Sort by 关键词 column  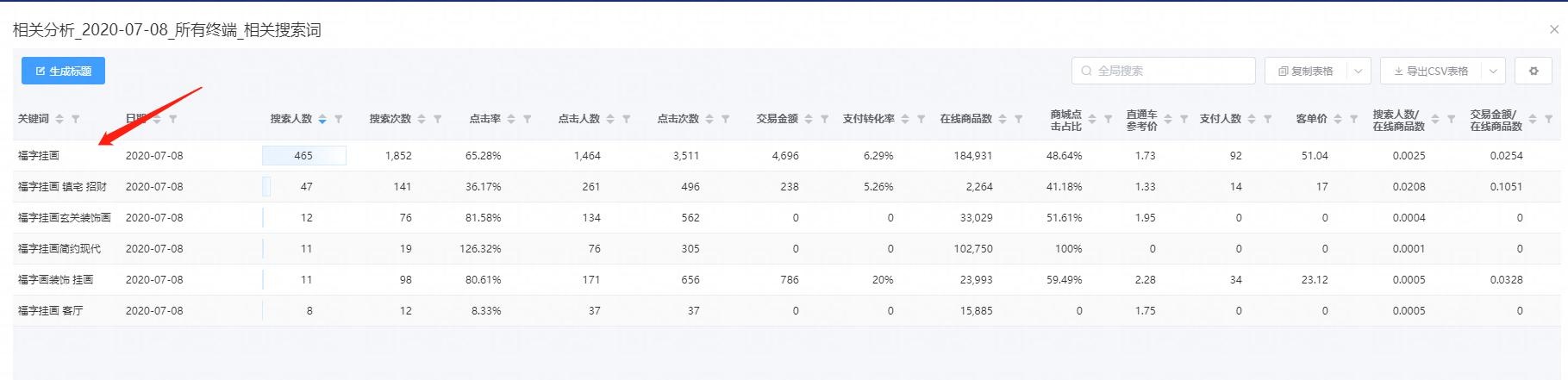(59, 119)
